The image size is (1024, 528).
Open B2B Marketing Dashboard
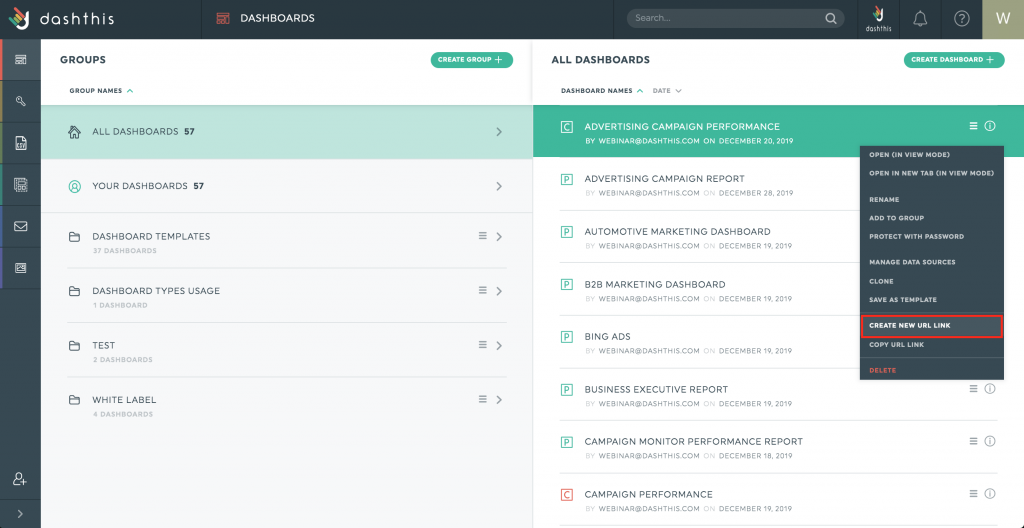tap(655, 284)
